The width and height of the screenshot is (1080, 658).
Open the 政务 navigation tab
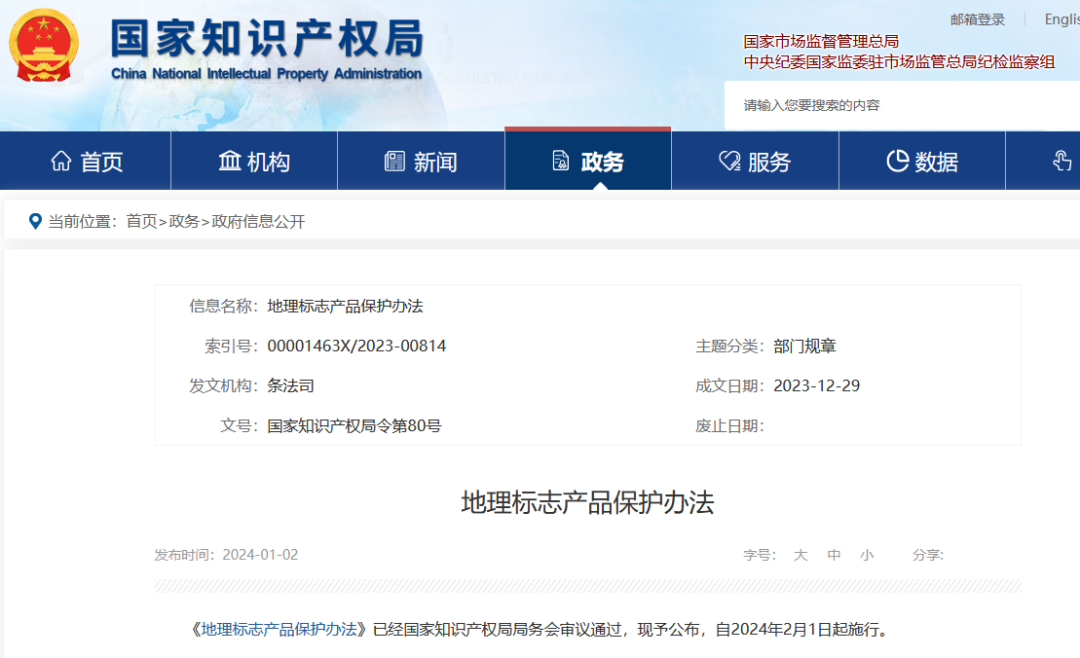pyautogui.click(x=588, y=159)
